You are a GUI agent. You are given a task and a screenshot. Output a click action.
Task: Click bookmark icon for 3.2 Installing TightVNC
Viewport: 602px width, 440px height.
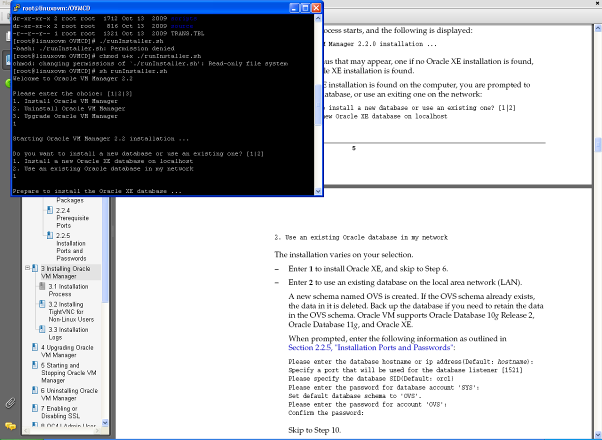pos(42,304)
